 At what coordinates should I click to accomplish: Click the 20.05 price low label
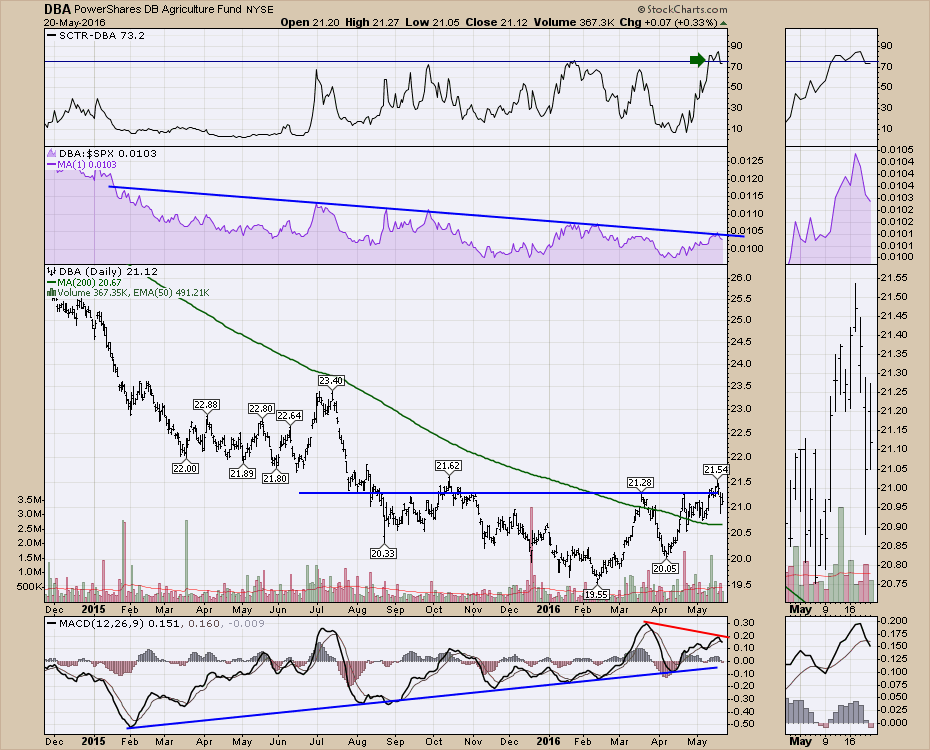click(665, 568)
